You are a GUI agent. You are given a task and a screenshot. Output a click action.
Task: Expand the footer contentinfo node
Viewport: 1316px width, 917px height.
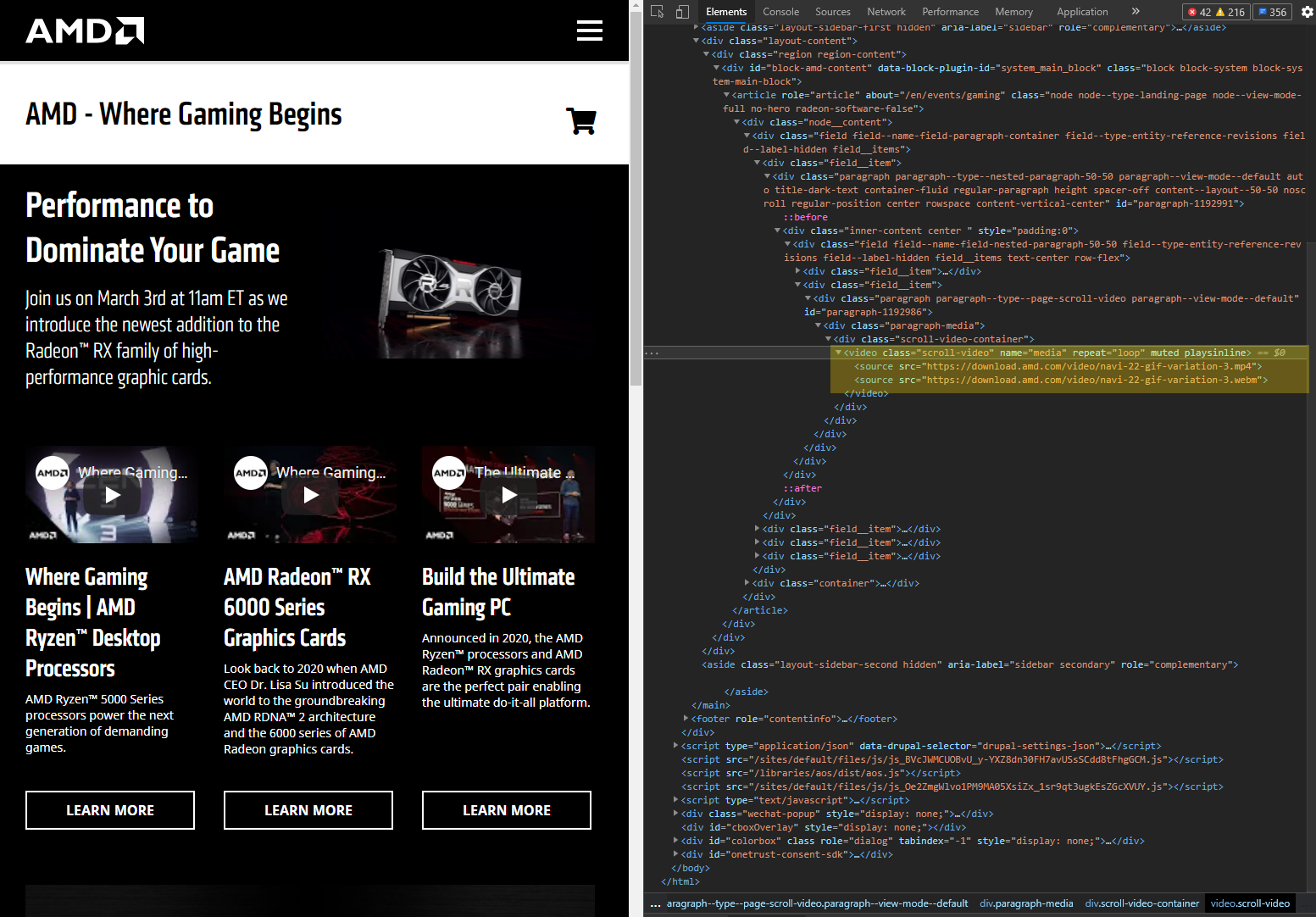(x=686, y=719)
